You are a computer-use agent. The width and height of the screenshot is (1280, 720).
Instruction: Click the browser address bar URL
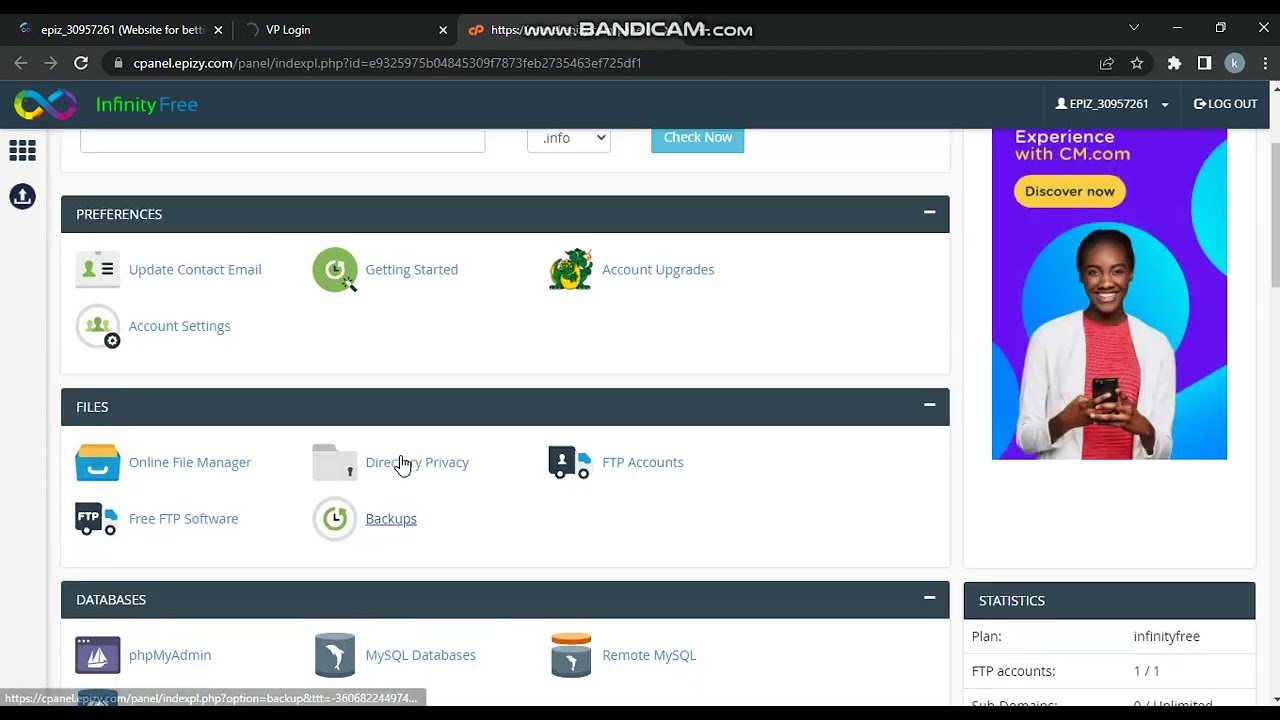tap(387, 63)
